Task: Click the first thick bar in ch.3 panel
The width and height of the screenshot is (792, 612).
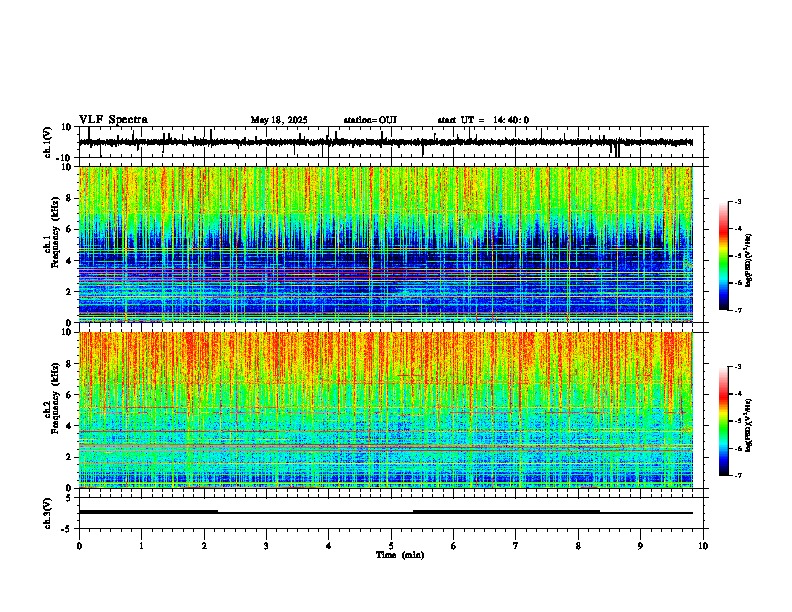Action: point(148,512)
